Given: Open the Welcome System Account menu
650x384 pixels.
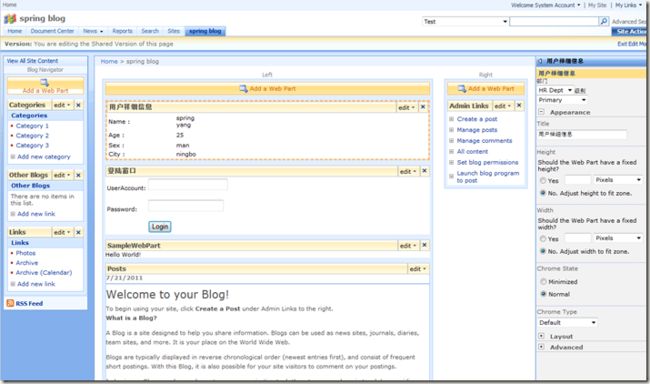Looking at the screenshot, I should point(546,5).
